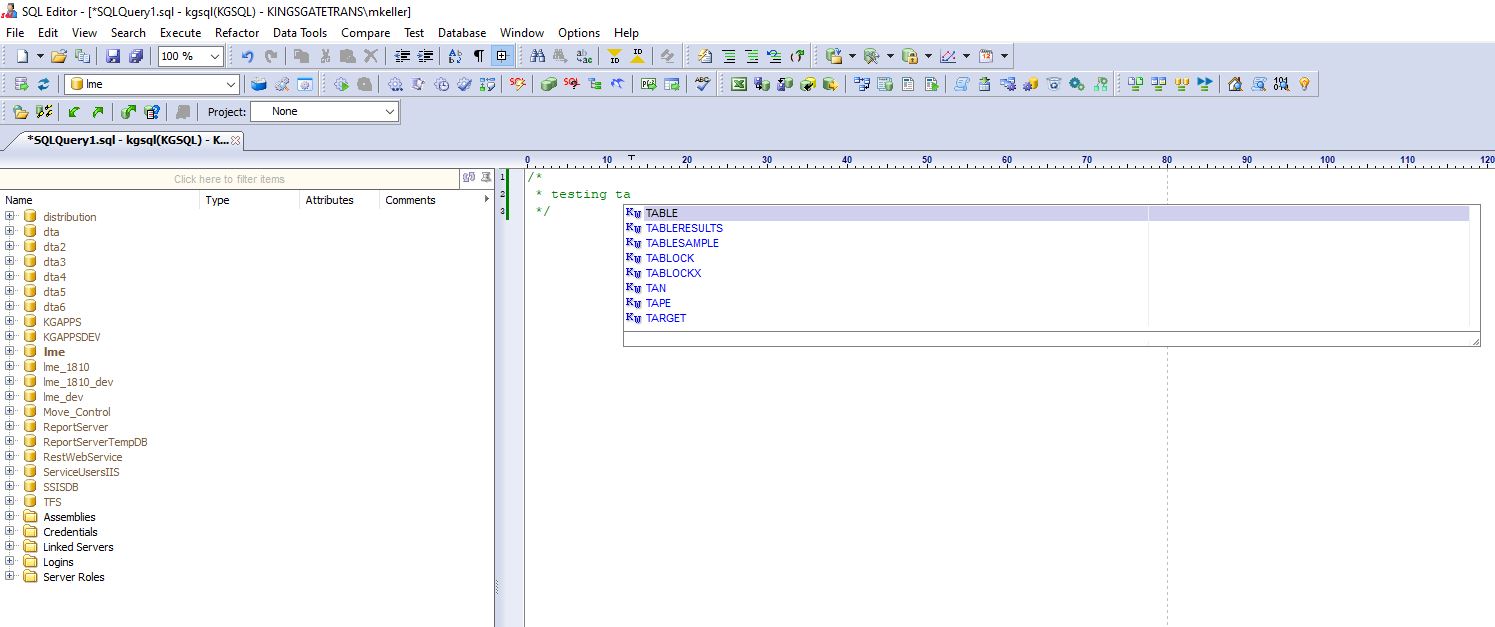Click the lightbulb icon in toolbar
Viewport: 1495px width, 627px height.
1304,85
